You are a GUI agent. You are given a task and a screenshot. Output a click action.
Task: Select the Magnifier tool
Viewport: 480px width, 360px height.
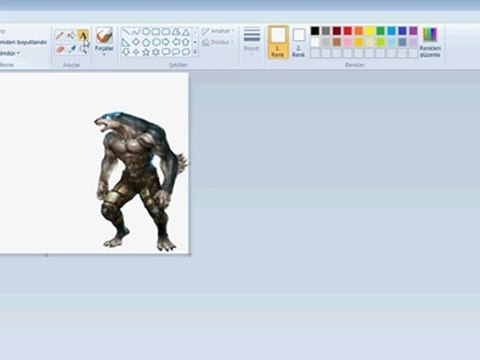[83, 50]
